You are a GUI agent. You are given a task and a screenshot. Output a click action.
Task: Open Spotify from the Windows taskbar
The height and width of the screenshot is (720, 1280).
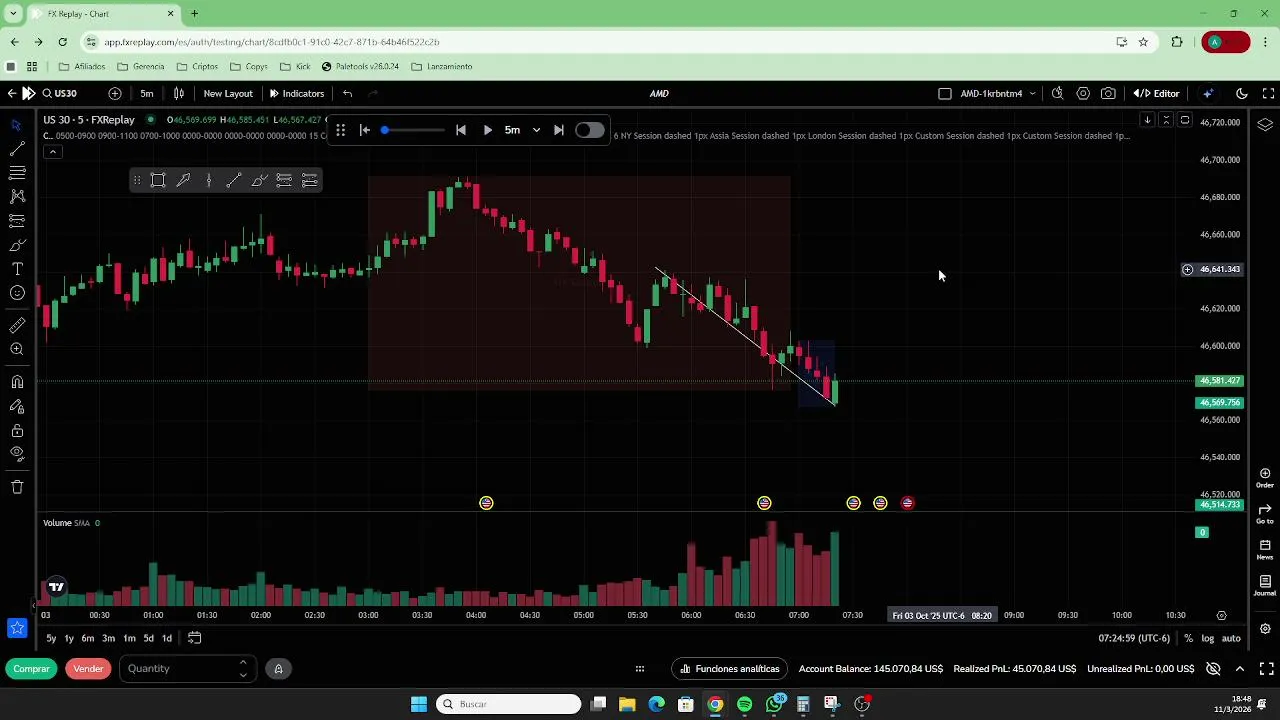[745, 704]
